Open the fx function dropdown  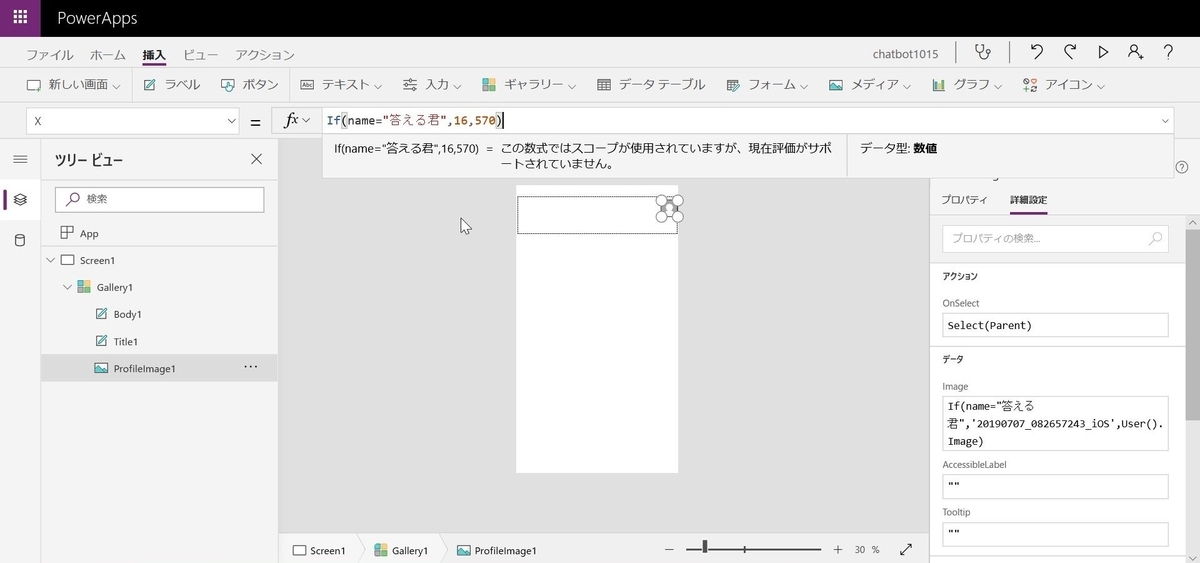pos(297,121)
